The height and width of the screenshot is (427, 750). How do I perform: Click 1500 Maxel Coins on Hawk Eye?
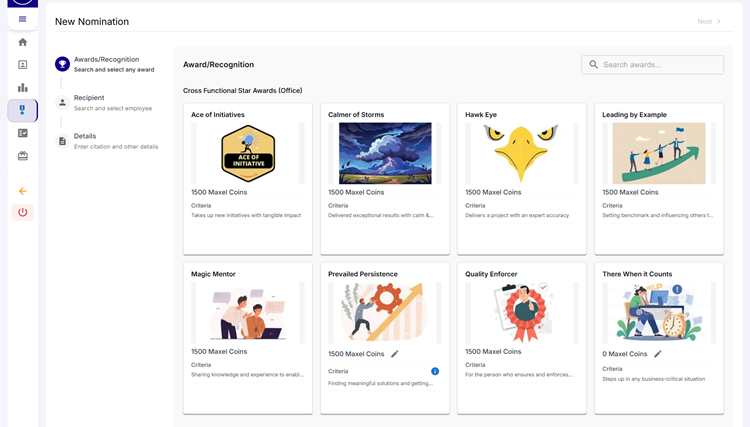493,192
